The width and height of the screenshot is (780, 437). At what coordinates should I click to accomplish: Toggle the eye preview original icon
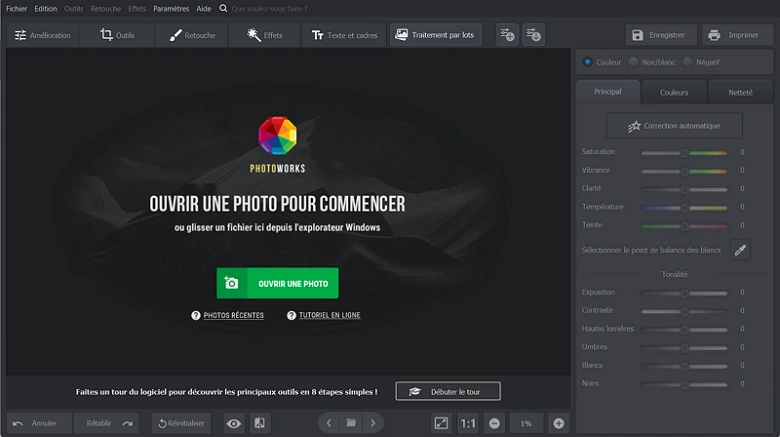(x=234, y=423)
